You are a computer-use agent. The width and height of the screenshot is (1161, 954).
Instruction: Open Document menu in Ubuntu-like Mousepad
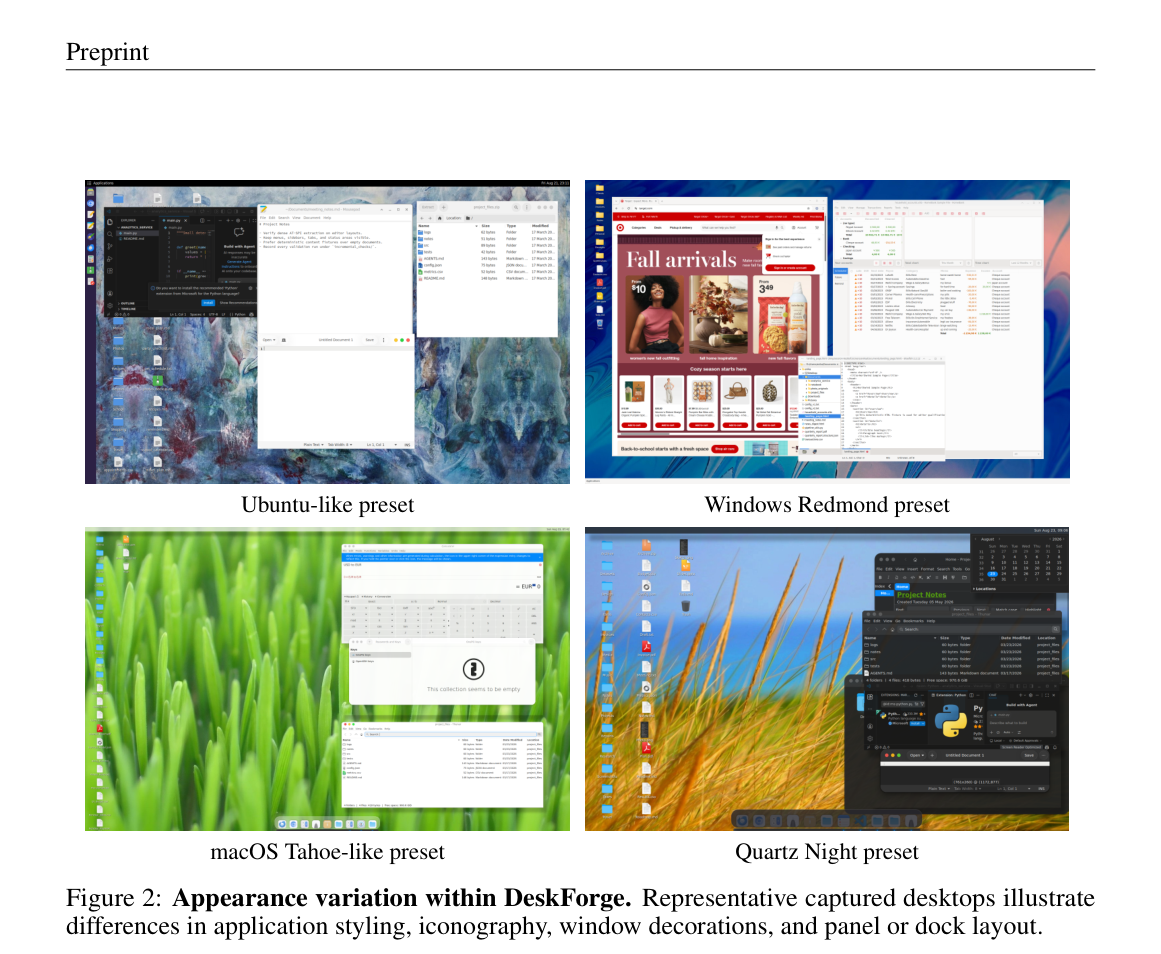[x=312, y=218]
